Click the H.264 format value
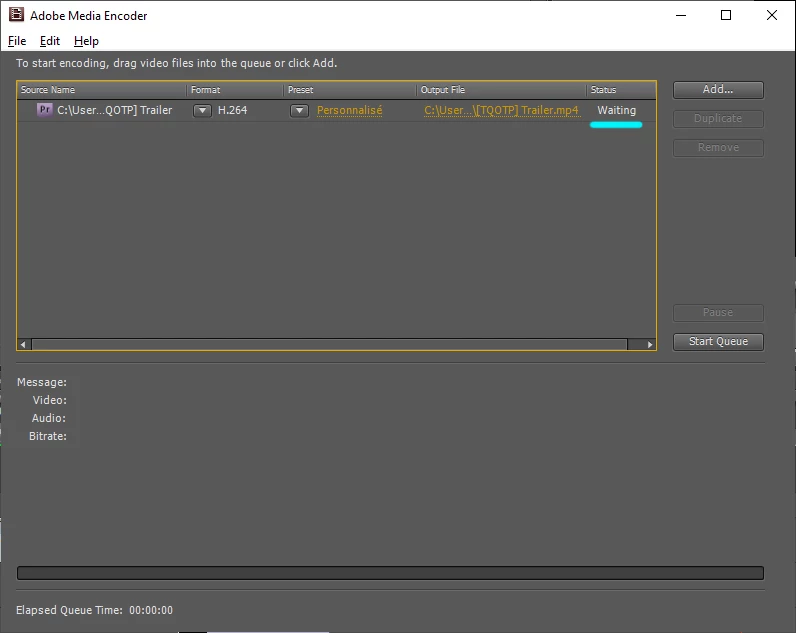The height and width of the screenshot is (633, 796). 233,110
